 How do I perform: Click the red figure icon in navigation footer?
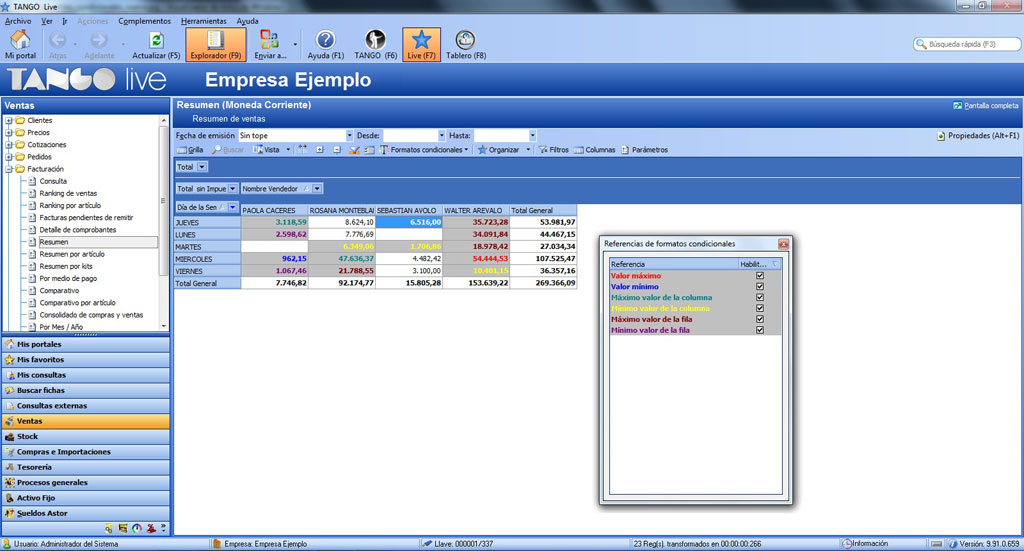coord(151,528)
